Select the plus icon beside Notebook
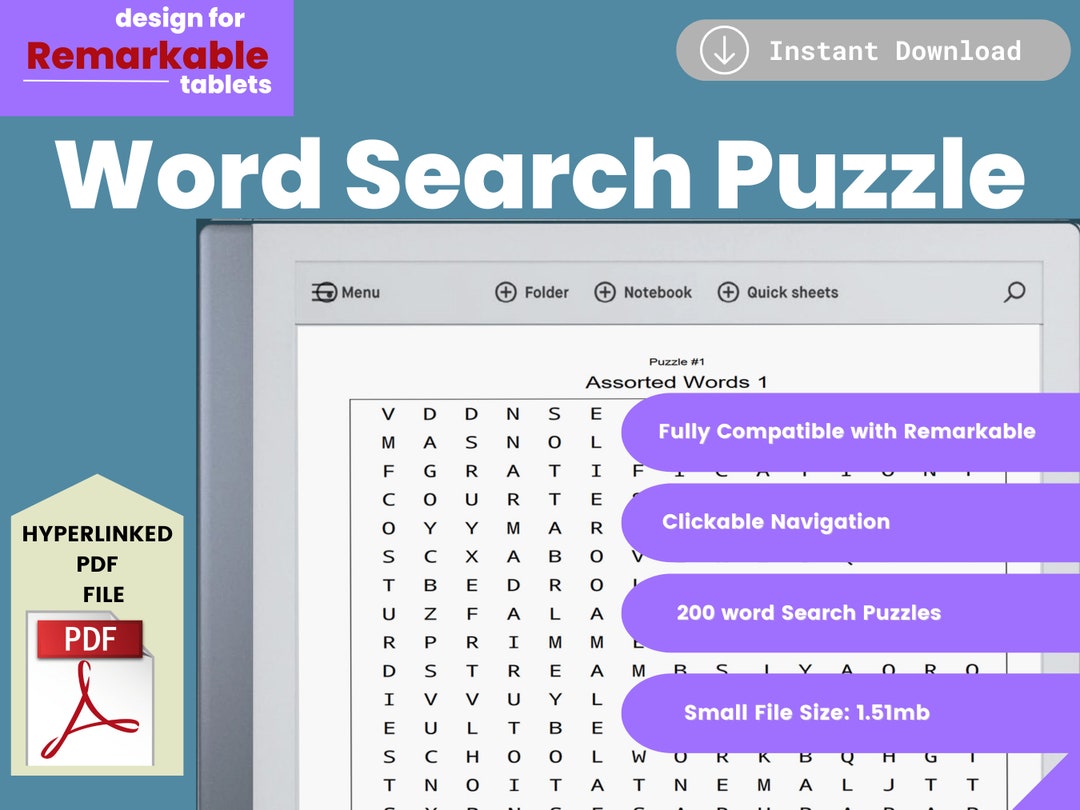The width and height of the screenshot is (1080, 810). point(604,292)
